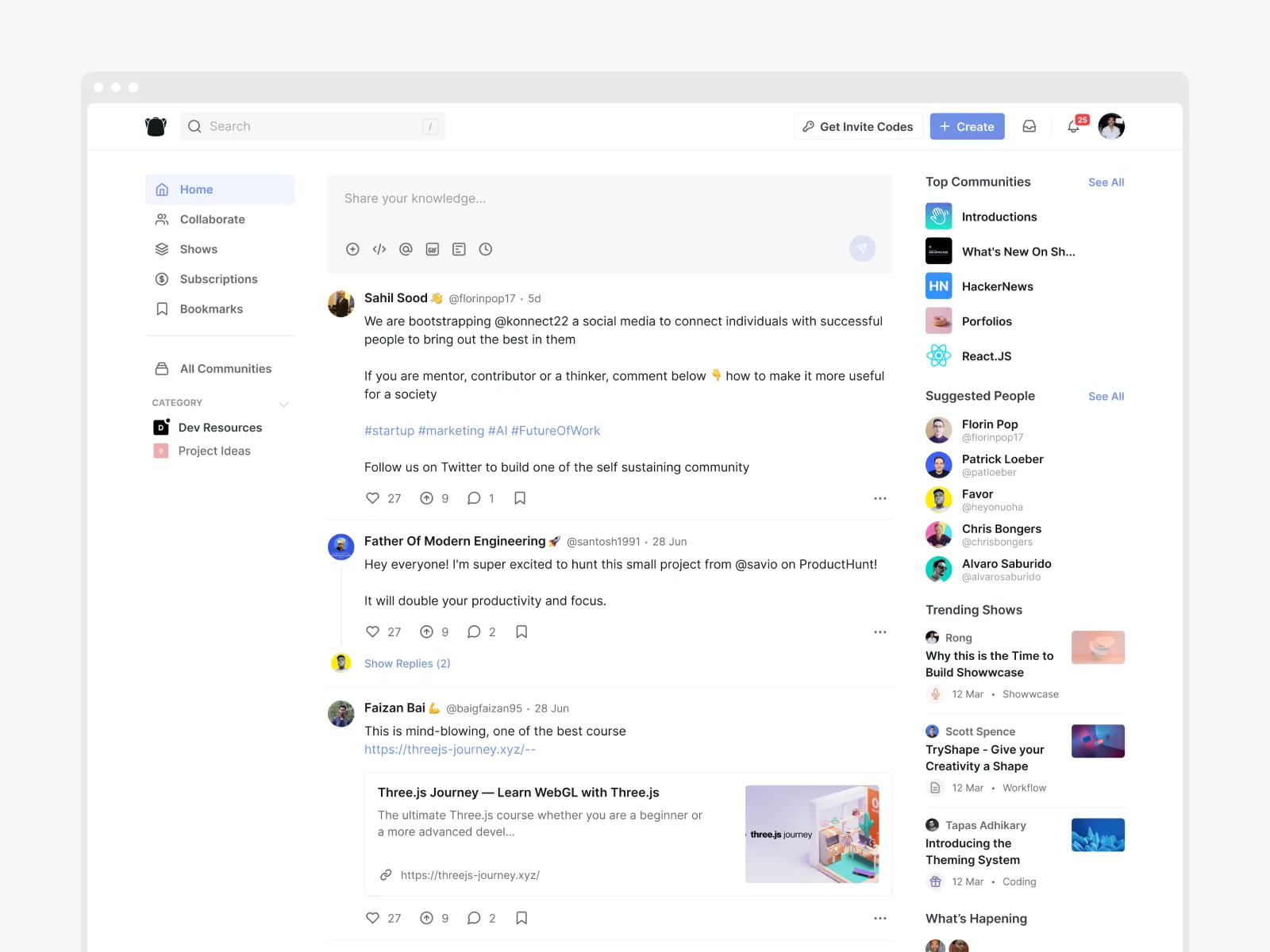Collapse the Category section chevron

[284, 404]
